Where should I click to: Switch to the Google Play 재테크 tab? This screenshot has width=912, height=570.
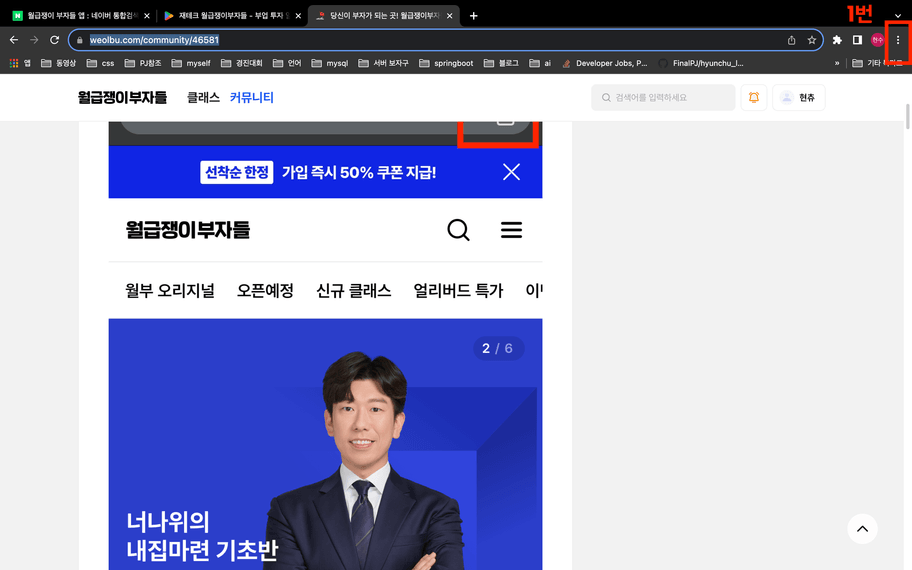tap(233, 16)
